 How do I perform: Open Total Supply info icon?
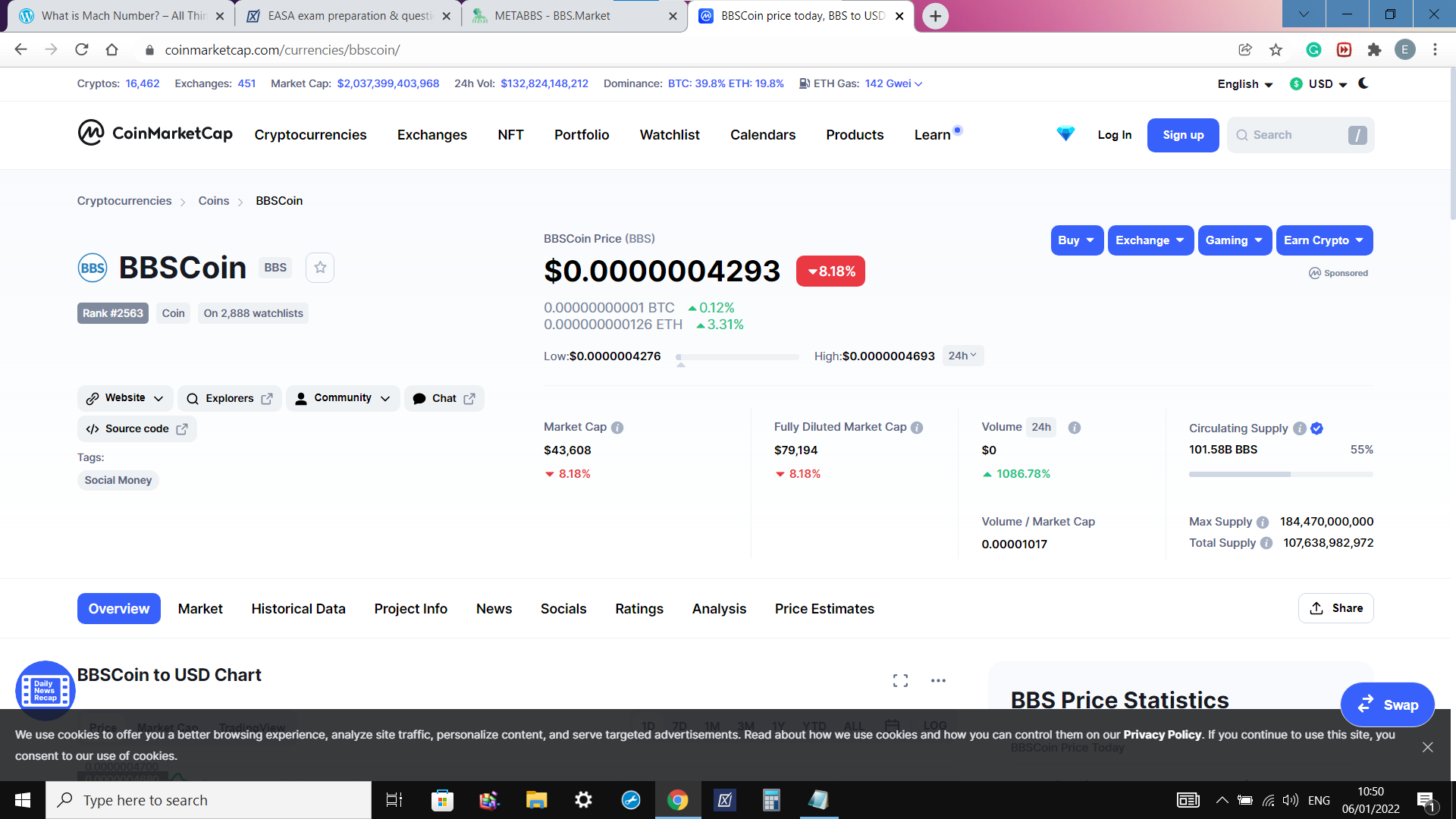point(1266,543)
